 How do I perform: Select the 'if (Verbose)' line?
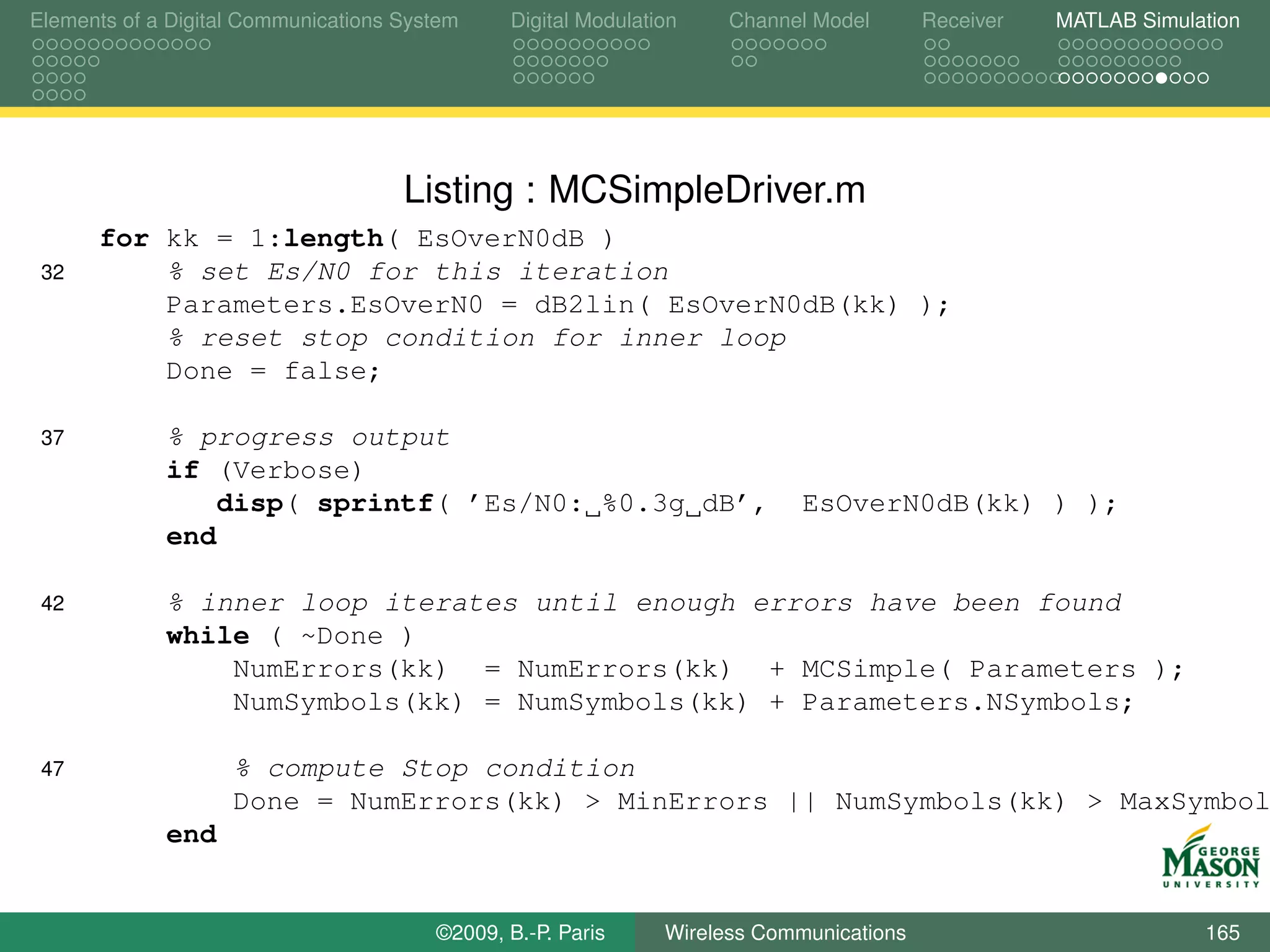264,471
